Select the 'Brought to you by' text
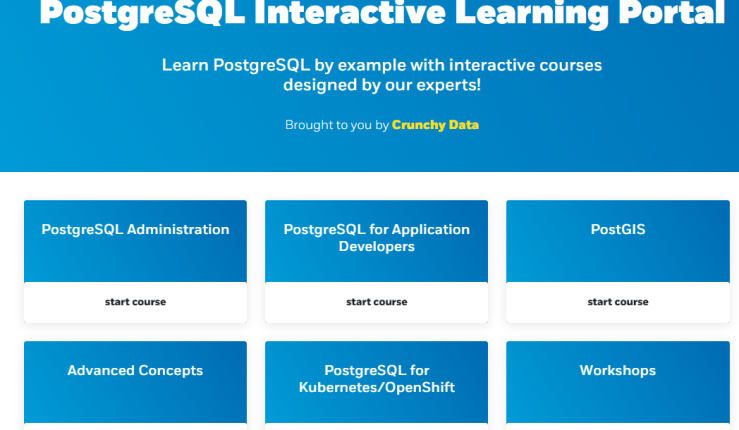 pos(337,125)
